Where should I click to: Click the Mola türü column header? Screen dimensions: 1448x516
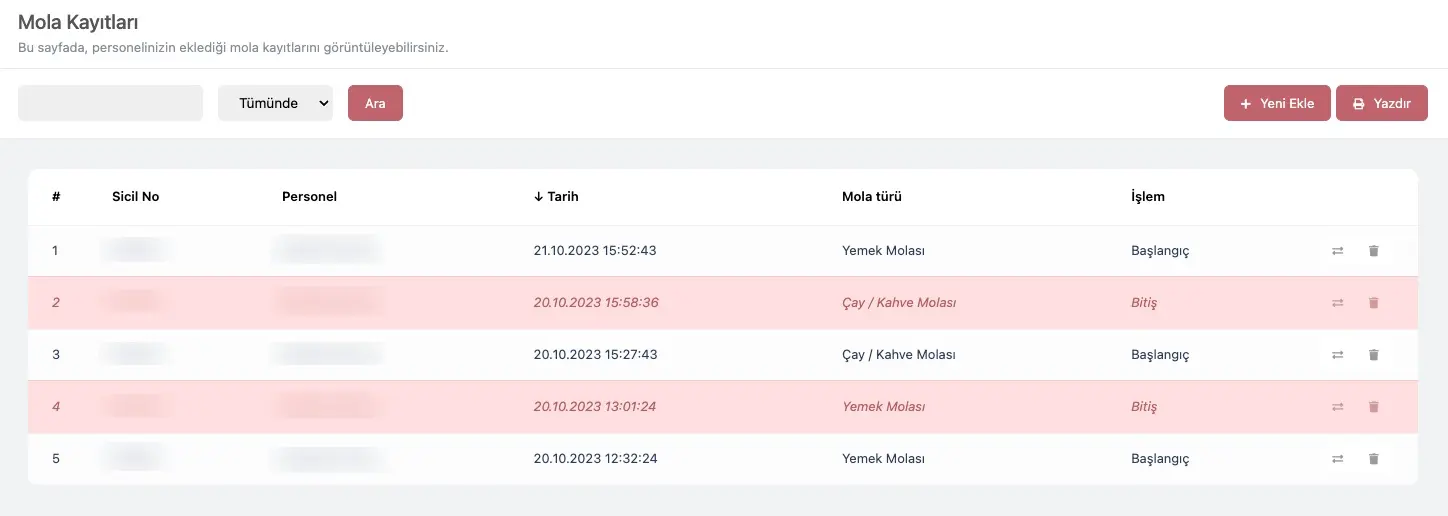(x=871, y=197)
